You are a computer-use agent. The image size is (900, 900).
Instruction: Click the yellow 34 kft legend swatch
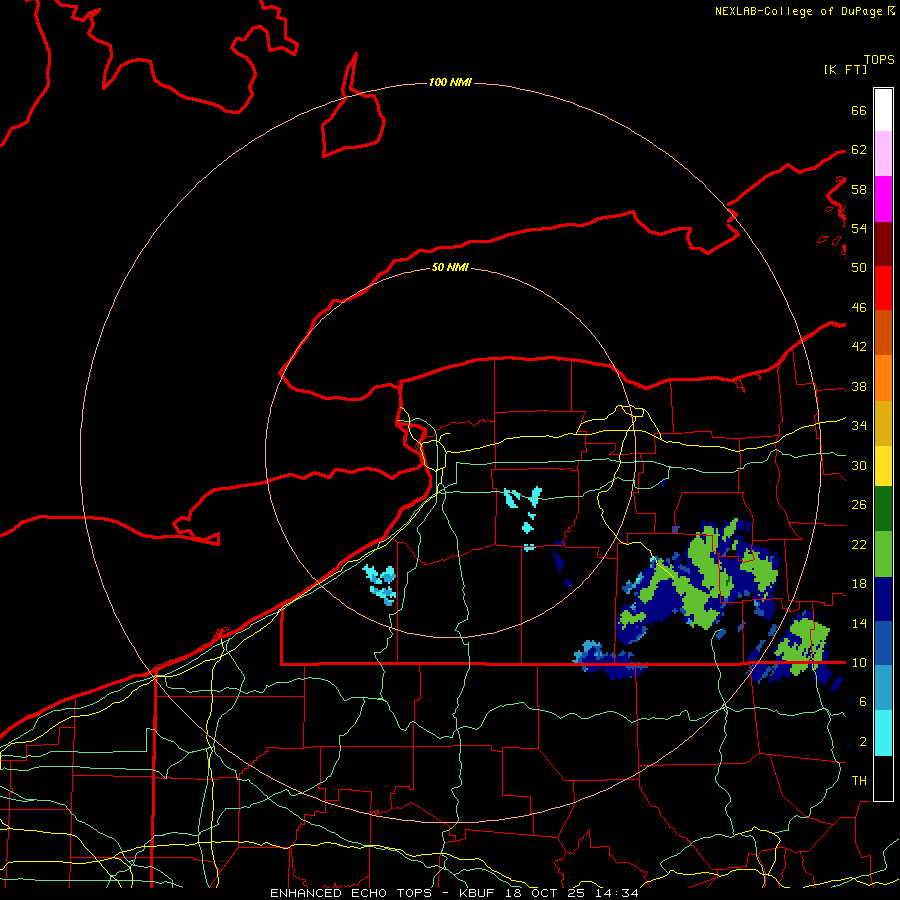(x=883, y=465)
